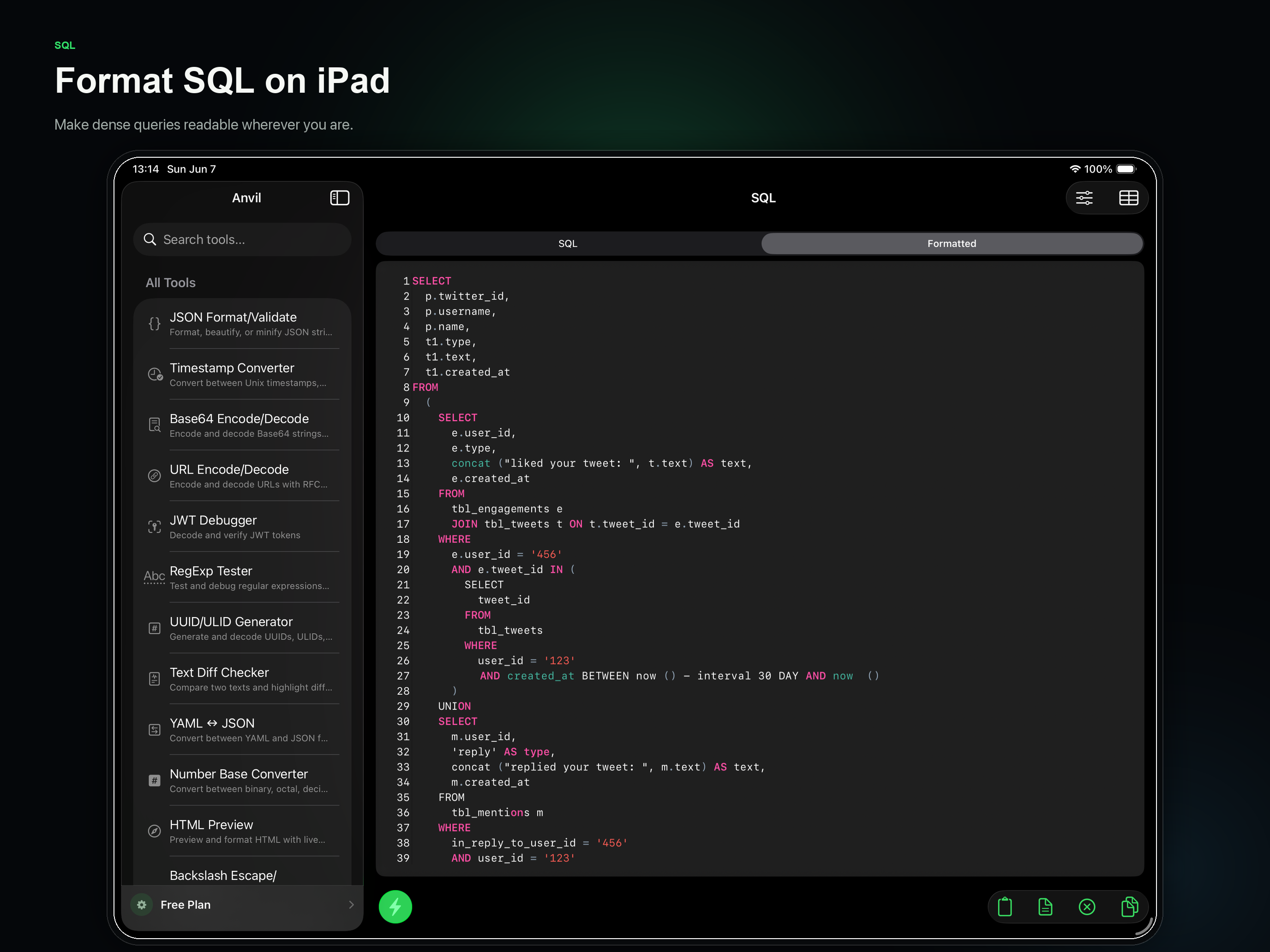This screenshot has height=952, width=1270.
Task: Click the Base64 Encode/Decode document icon
Action: tap(155, 425)
